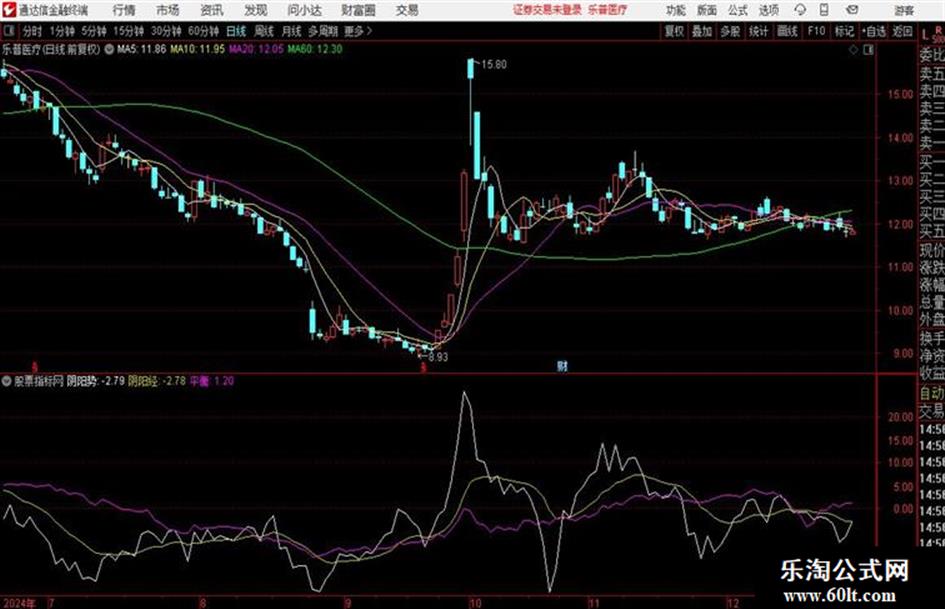Click the MA10: 11.95 indicator value
945x609 pixels.
198,49
